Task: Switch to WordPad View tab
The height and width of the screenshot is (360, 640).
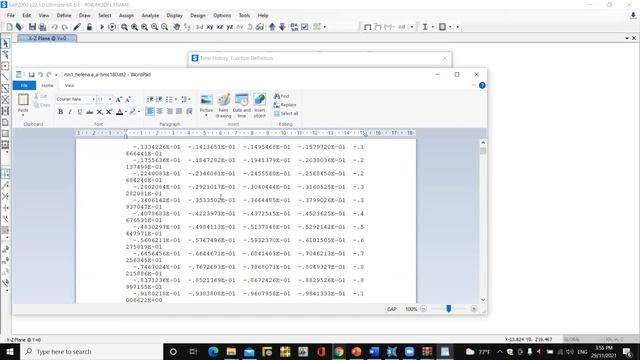Action: coord(69,85)
